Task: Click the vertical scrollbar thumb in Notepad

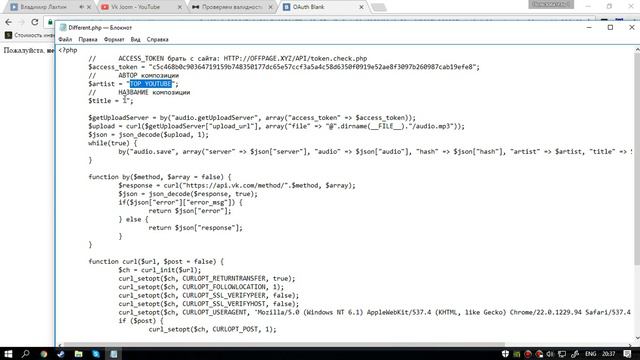Action: (x=637, y=159)
